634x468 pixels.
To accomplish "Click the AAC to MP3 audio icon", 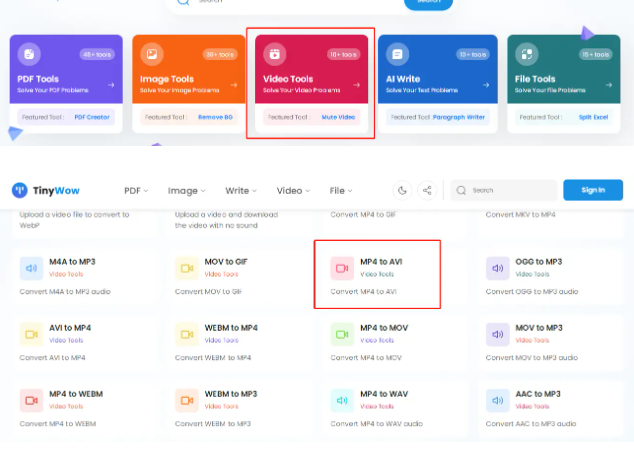I will [498, 400].
